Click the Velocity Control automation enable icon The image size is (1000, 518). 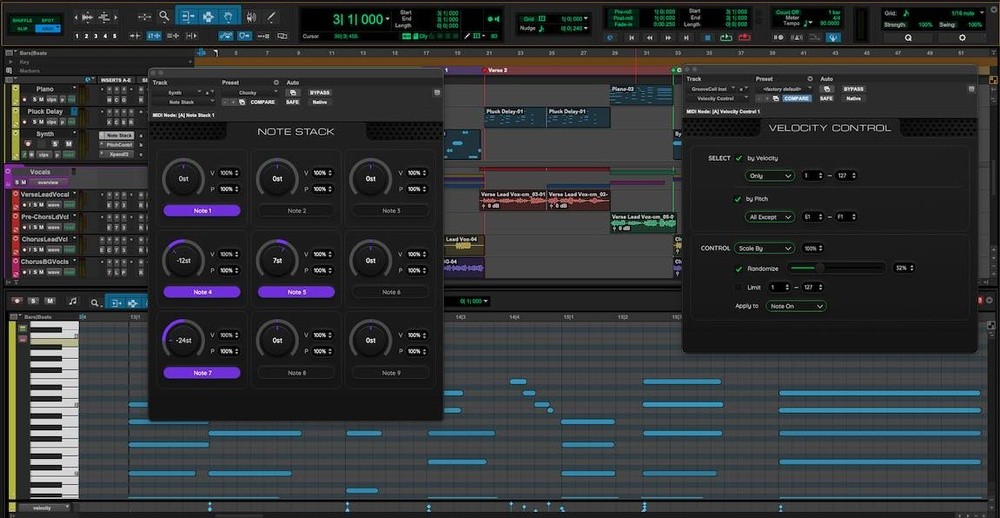(827, 89)
